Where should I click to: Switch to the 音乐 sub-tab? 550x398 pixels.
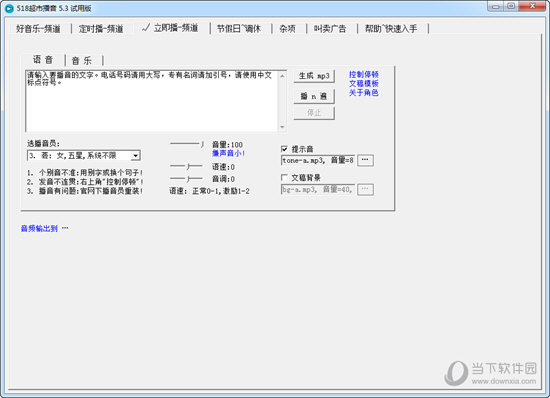(82, 61)
